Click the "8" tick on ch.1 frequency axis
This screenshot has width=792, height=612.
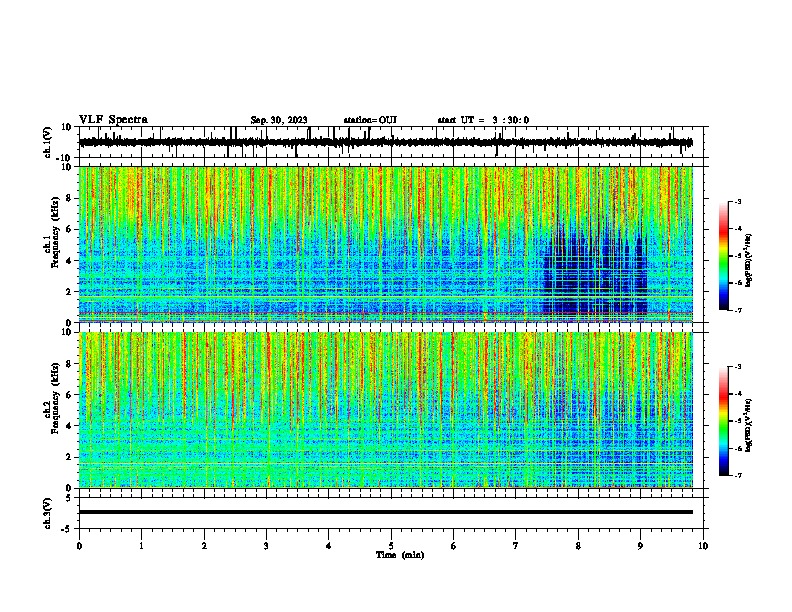(70, 198)
